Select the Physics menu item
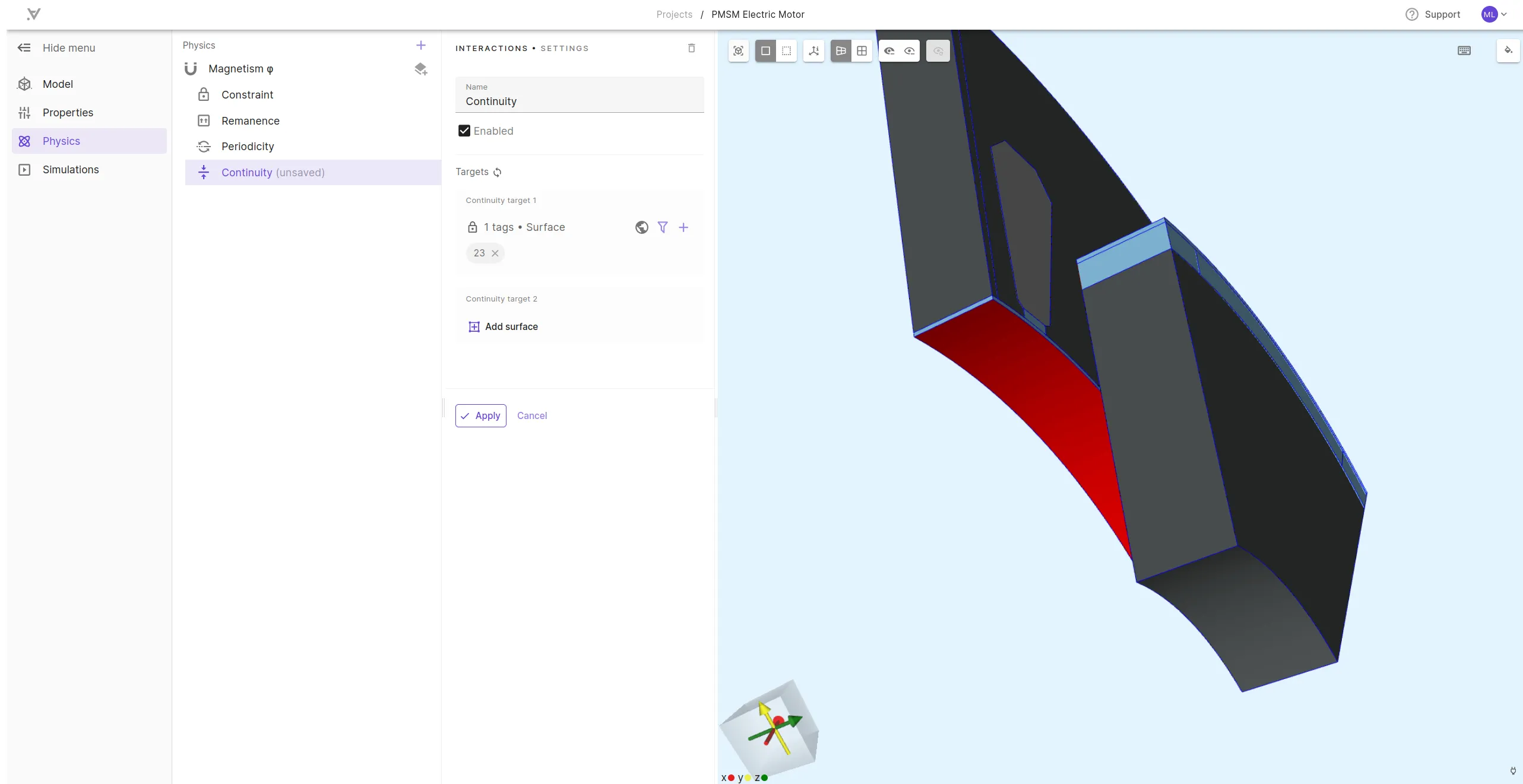This screenshot has height=784, width=1523. [x=89, y=141]
